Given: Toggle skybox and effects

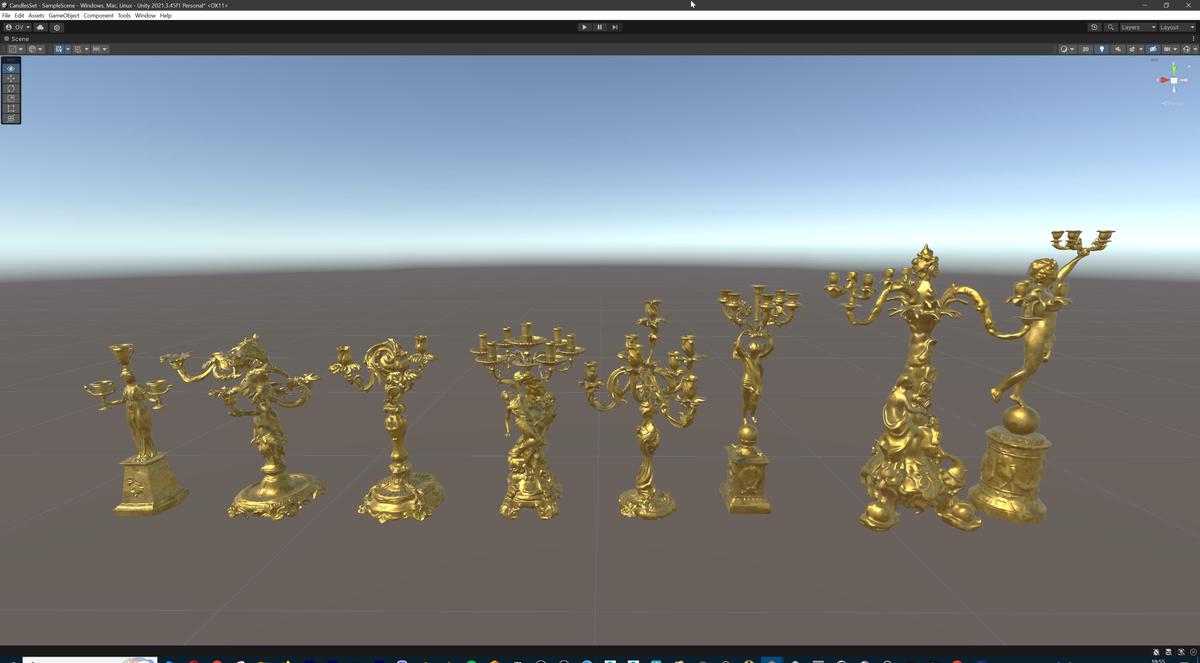Looking at the screenshot, I should [x=1132, y=49].
